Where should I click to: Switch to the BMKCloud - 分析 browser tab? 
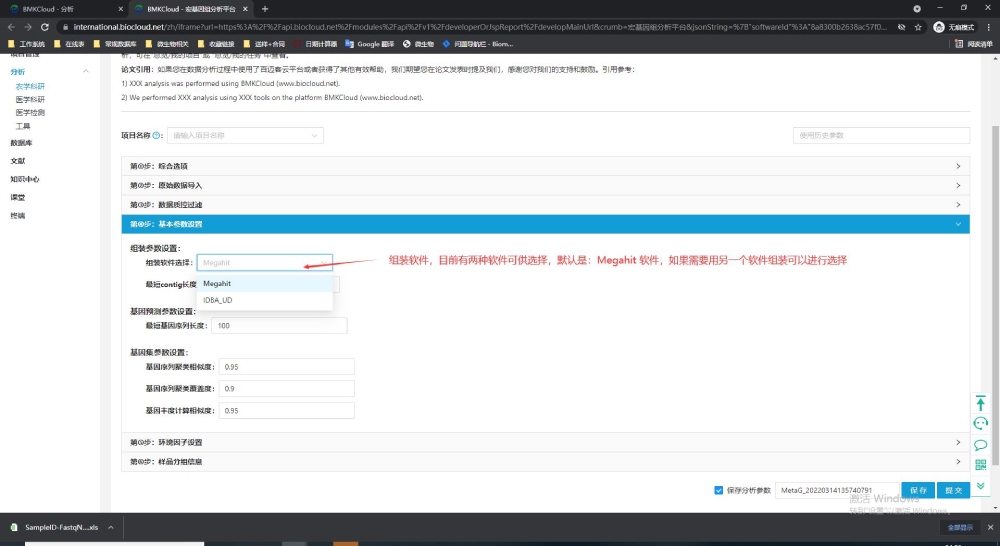62,9
